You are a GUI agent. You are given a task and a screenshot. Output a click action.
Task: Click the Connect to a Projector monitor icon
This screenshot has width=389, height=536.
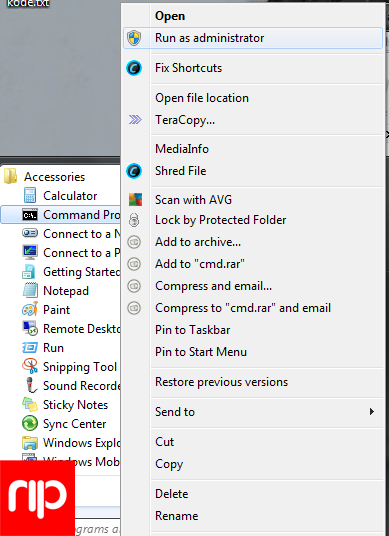tap(30, 252)
